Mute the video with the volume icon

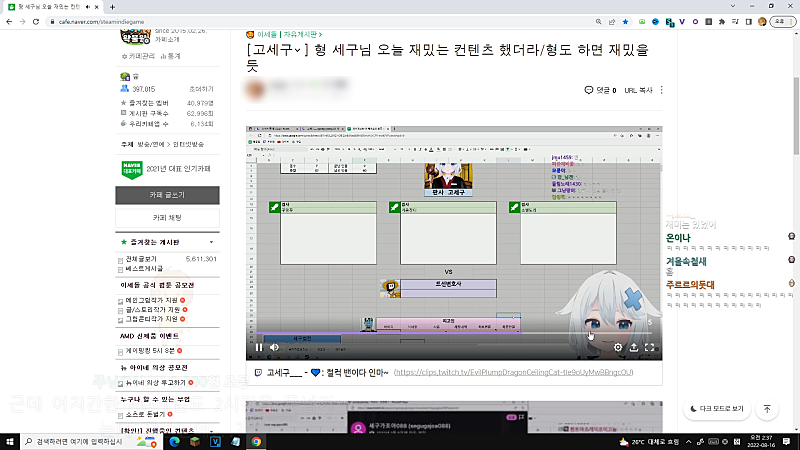click(275, 348)
